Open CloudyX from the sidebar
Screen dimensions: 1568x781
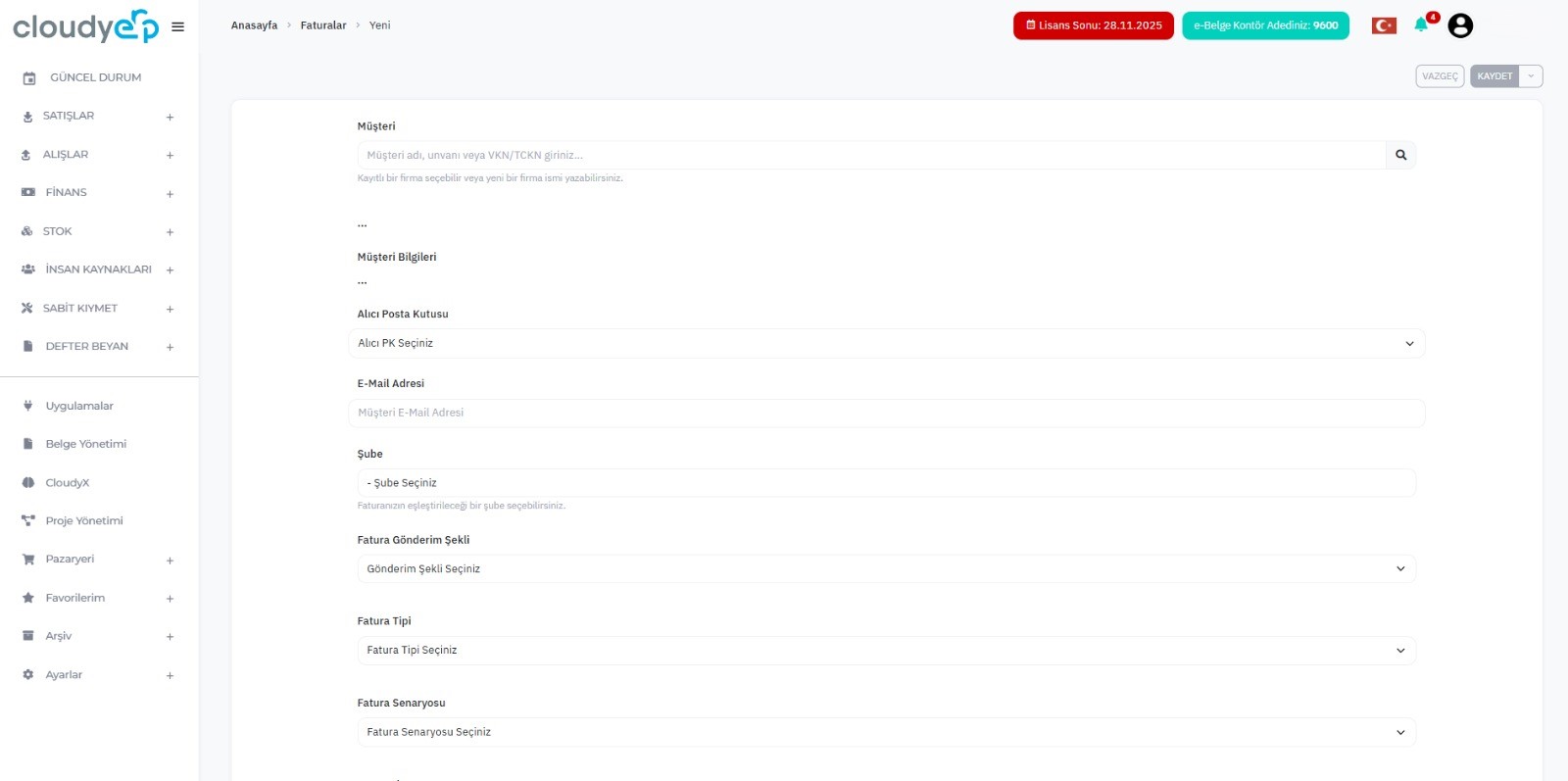[x=67, y=482]
